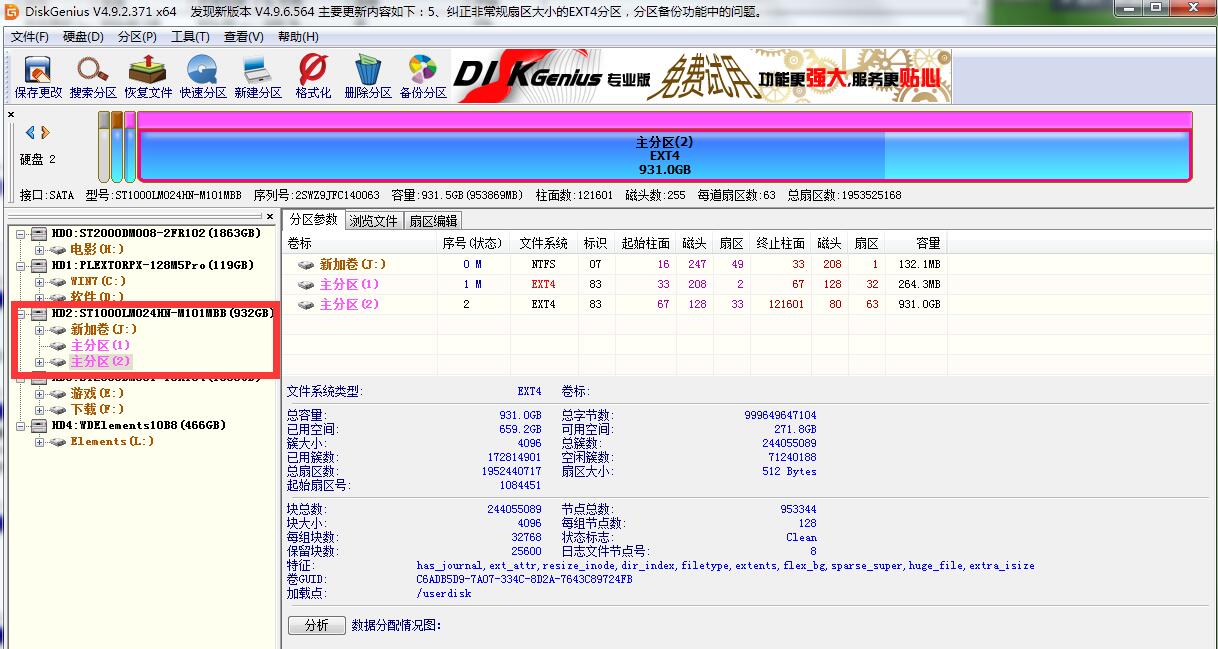Click the 分析 button
This screenshot has width=1218, height=649.
coord(316,625)
